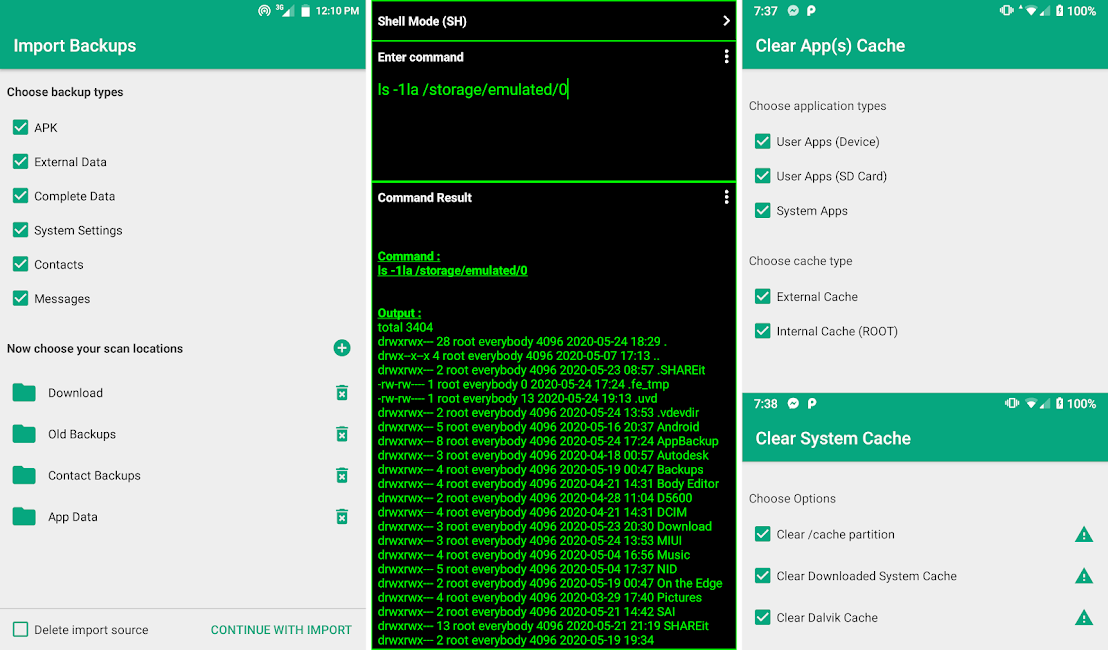Delete the Download scan location
Screen dimensions: 1108x650
tap(342, 393)
